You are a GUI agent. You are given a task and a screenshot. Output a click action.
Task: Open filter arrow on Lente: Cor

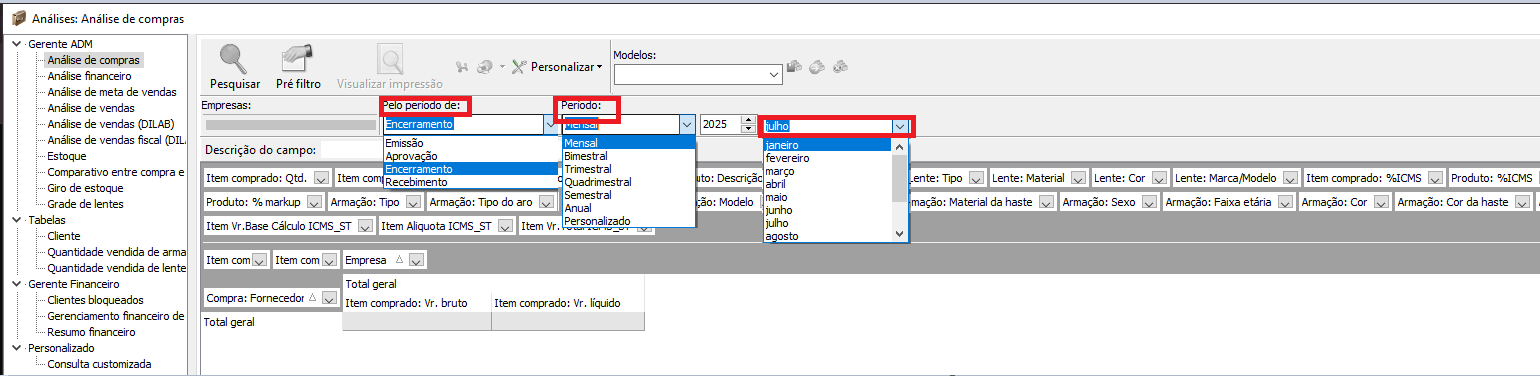pos(1158,178)
